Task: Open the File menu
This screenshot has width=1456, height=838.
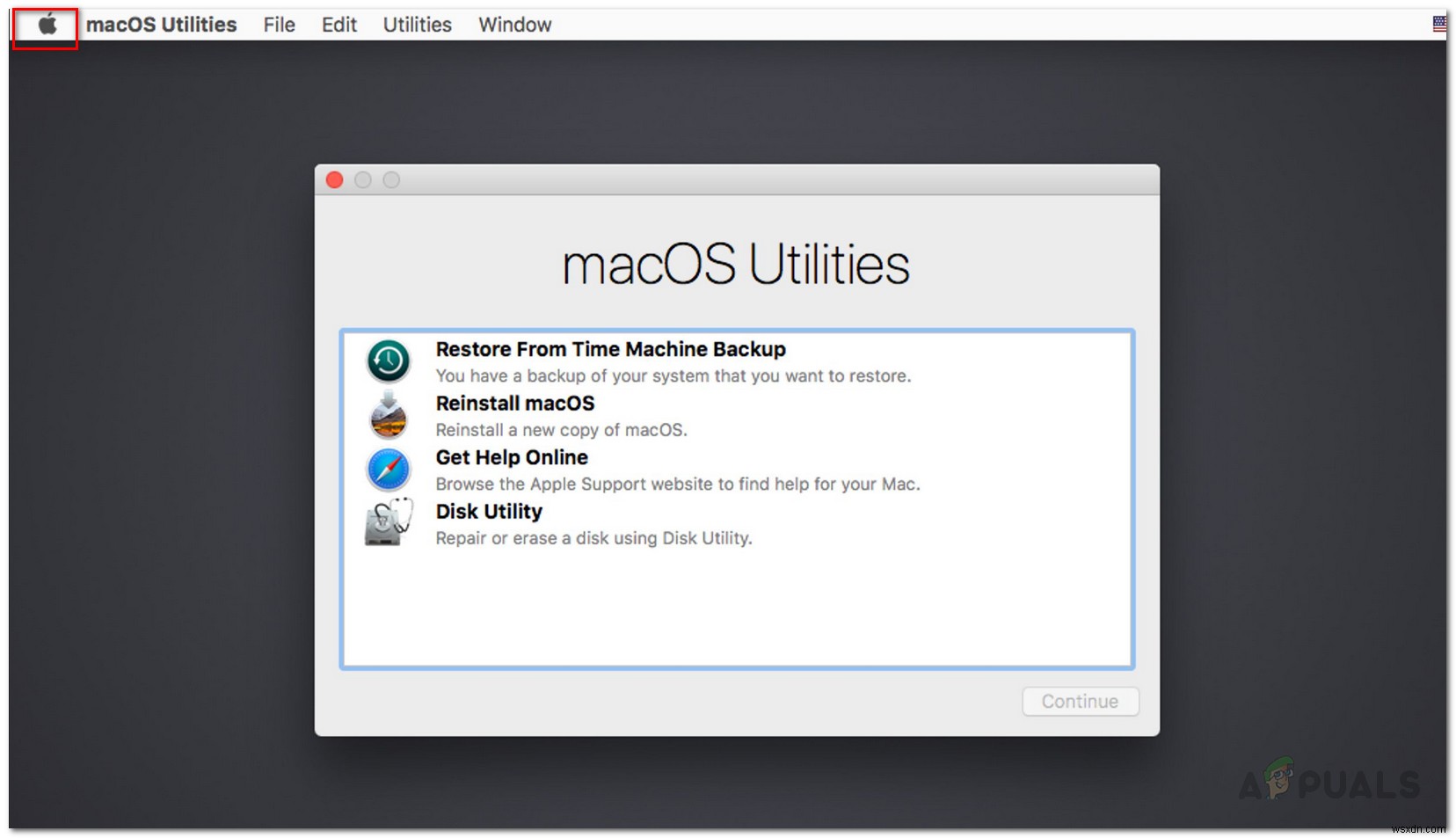Action: click(x=278, y=24)
